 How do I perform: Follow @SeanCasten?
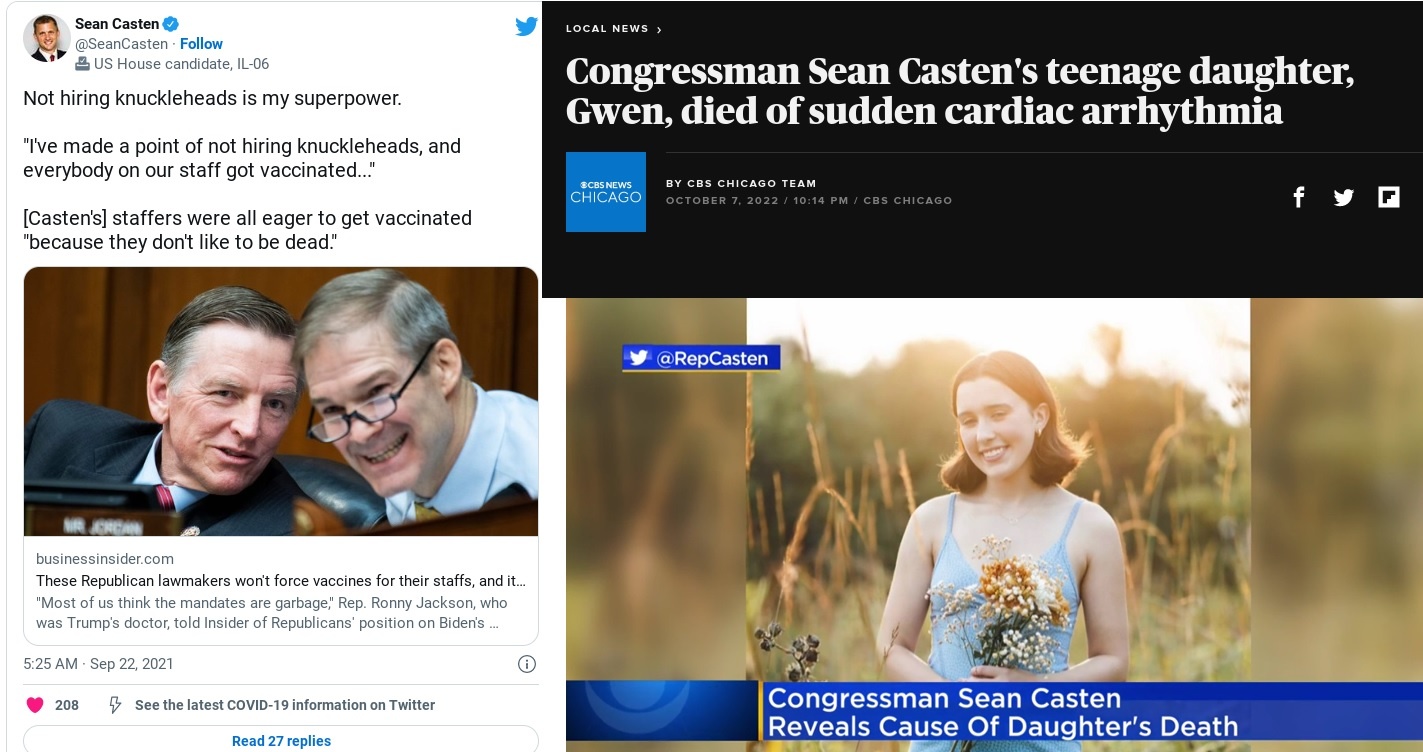click(201, 44)
